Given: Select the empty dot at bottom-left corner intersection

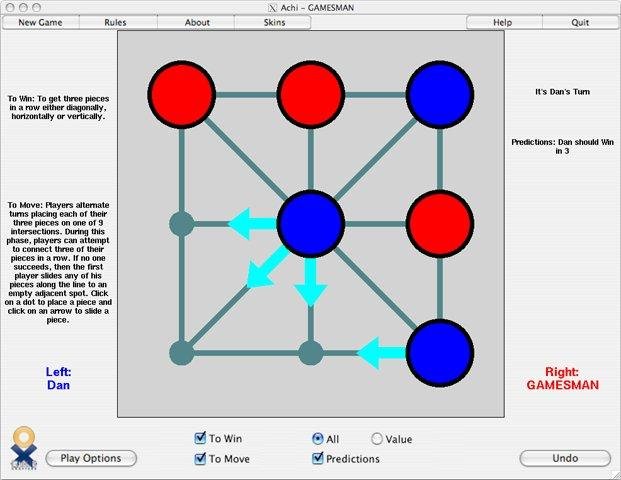Looking at the screenshot, I should (182, 353).
